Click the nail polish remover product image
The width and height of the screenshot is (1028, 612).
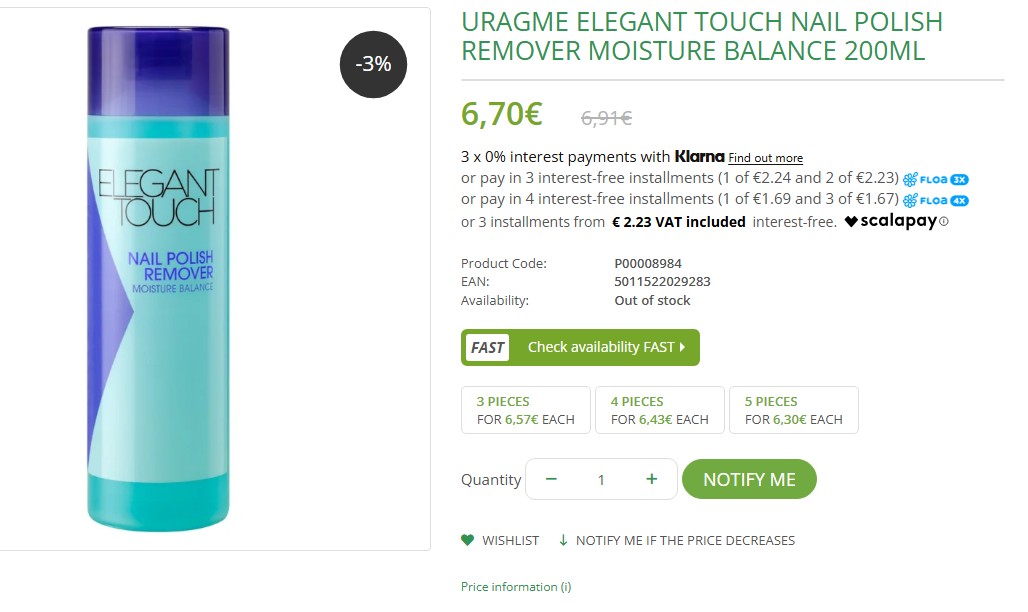tap(160, 279)
